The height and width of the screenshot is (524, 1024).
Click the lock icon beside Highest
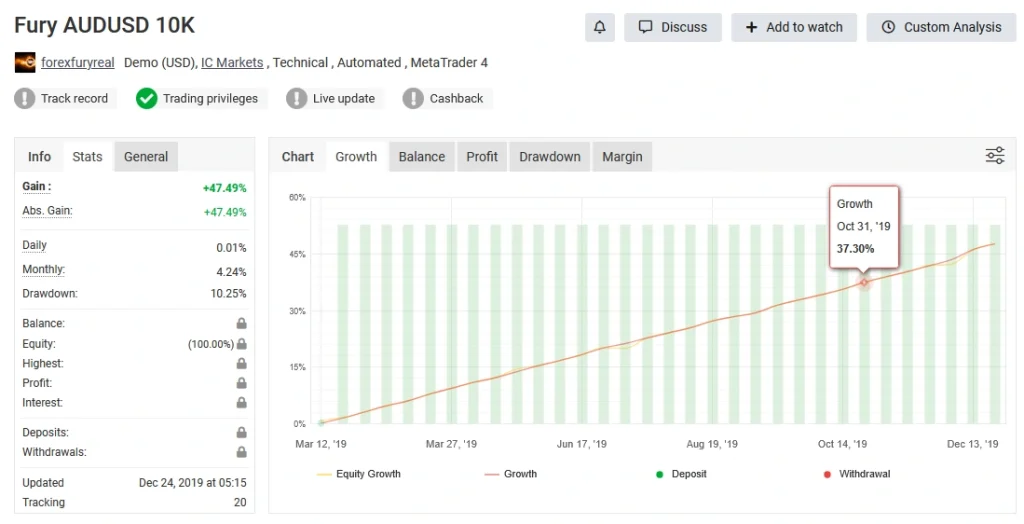pyautogui.click(x=242, y=363)
